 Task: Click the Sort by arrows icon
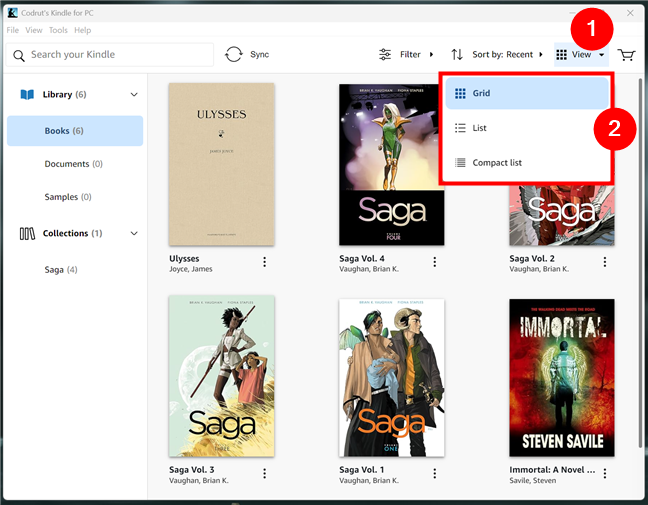pos(457,54)
